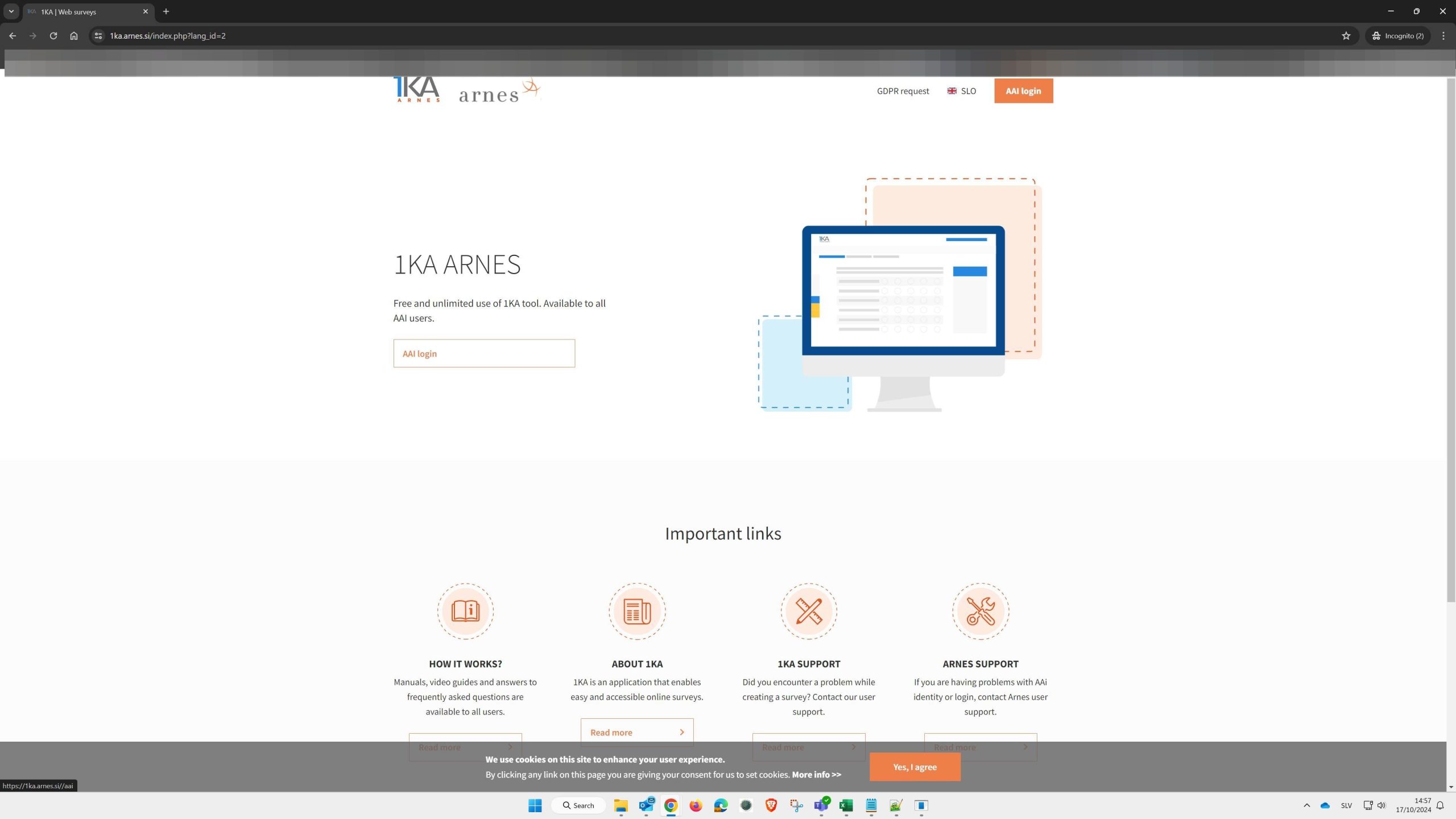The width and height of the screenshot is (1456, 819).
Task: Open Read more under About 1KA
Action: 637,732
